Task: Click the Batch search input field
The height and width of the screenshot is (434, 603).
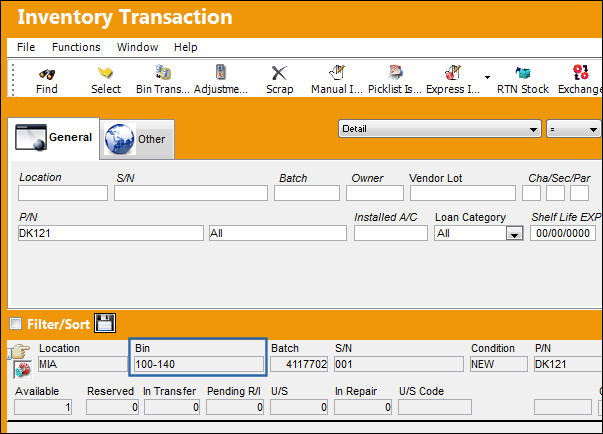Action: [307, 193]
